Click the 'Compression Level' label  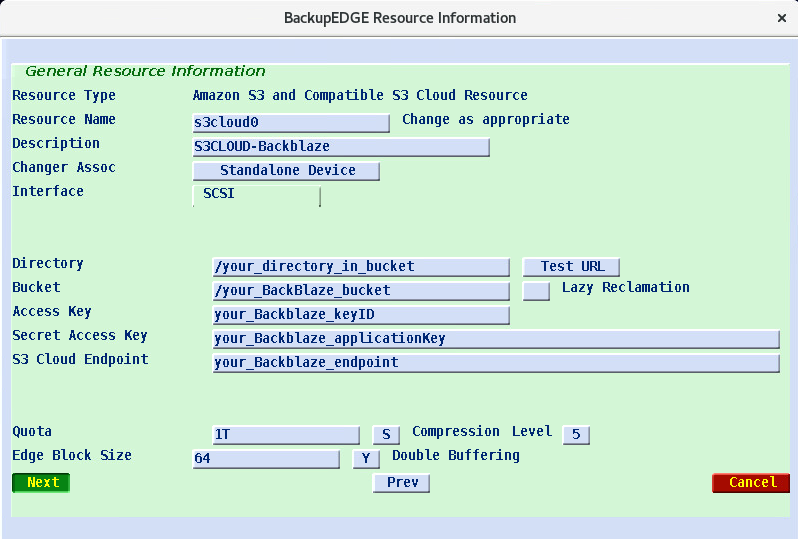[482, 432]
